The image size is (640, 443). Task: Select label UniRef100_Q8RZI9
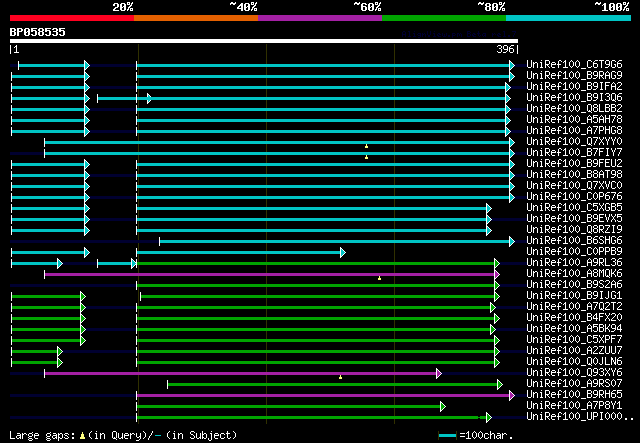pos(574,230)
